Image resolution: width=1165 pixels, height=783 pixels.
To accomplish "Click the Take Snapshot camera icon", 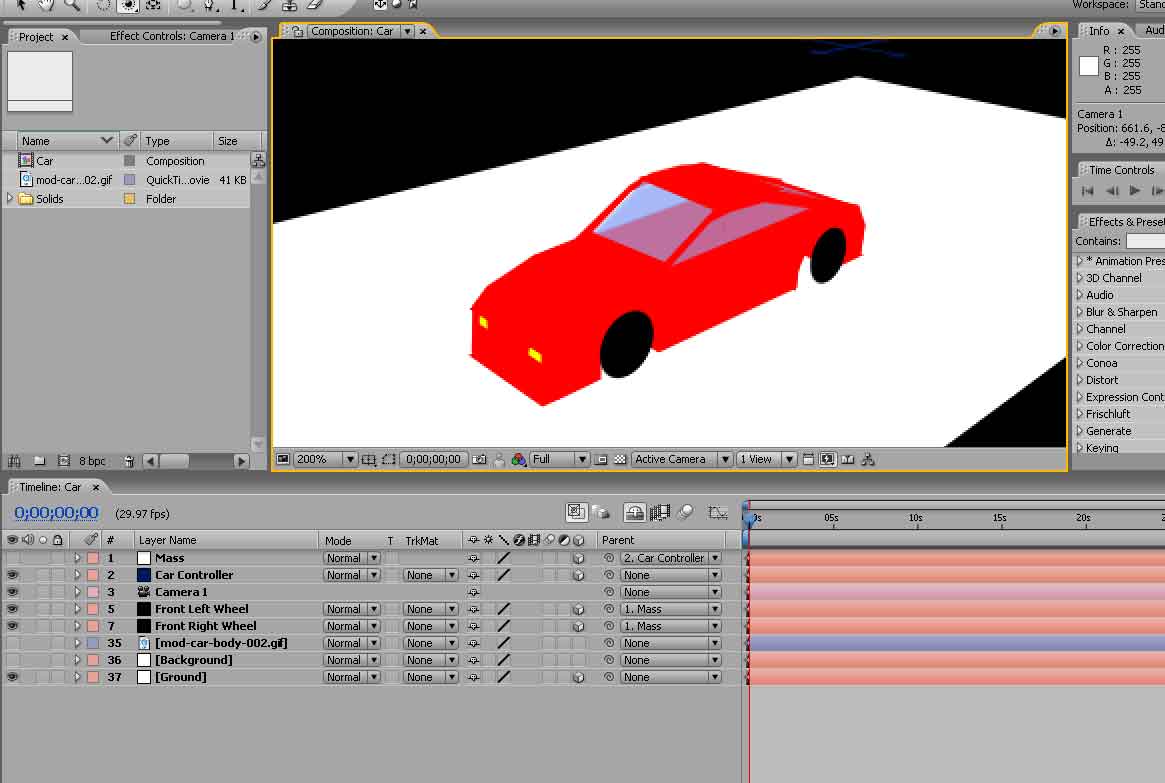I will [x=479, y=460].
